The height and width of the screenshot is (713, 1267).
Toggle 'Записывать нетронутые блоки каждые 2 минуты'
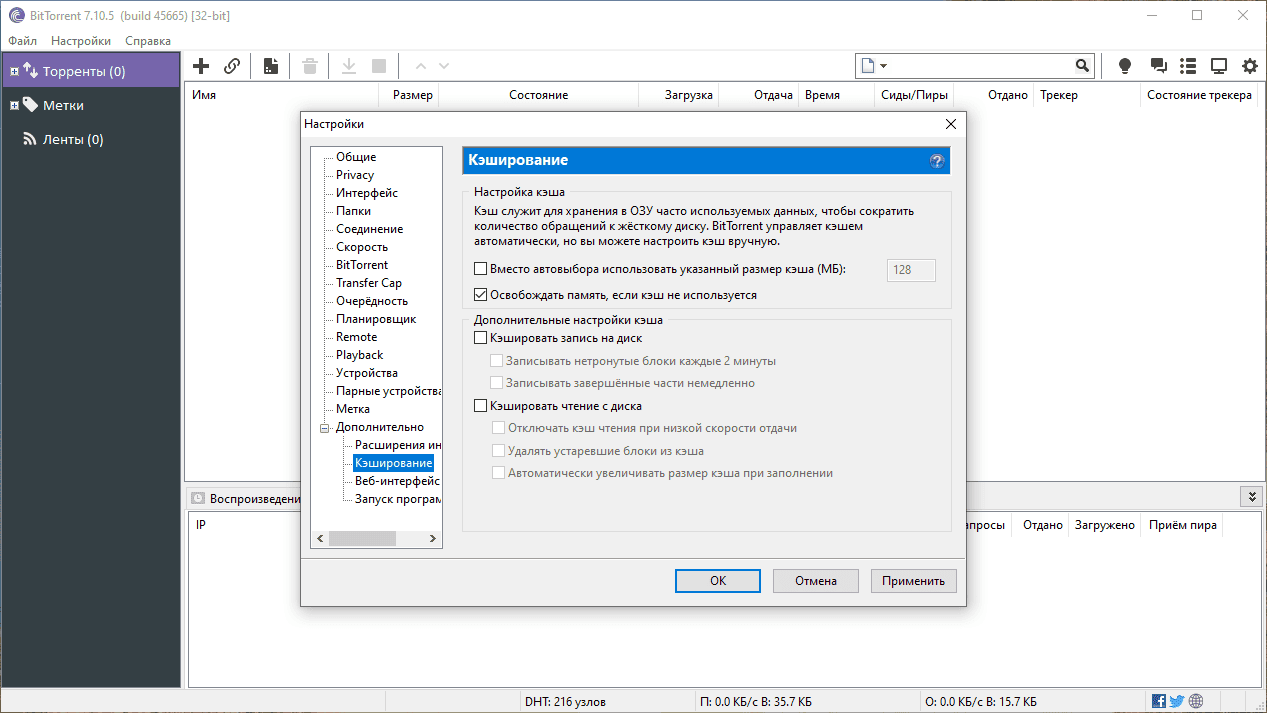[x=498, y=360]
